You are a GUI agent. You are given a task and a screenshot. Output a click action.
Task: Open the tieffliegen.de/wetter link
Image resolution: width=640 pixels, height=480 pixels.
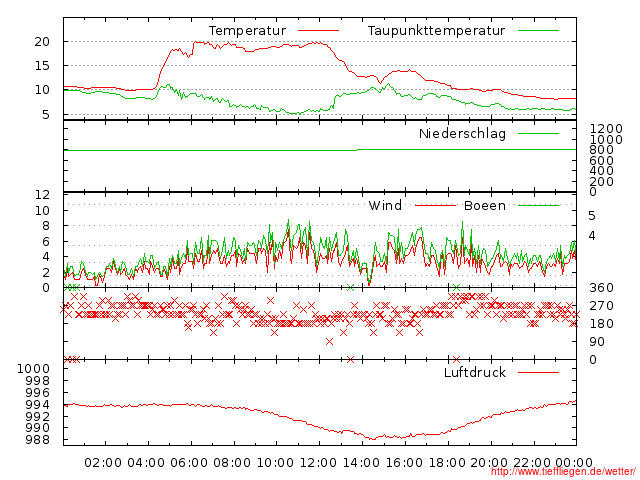[563, 472]
